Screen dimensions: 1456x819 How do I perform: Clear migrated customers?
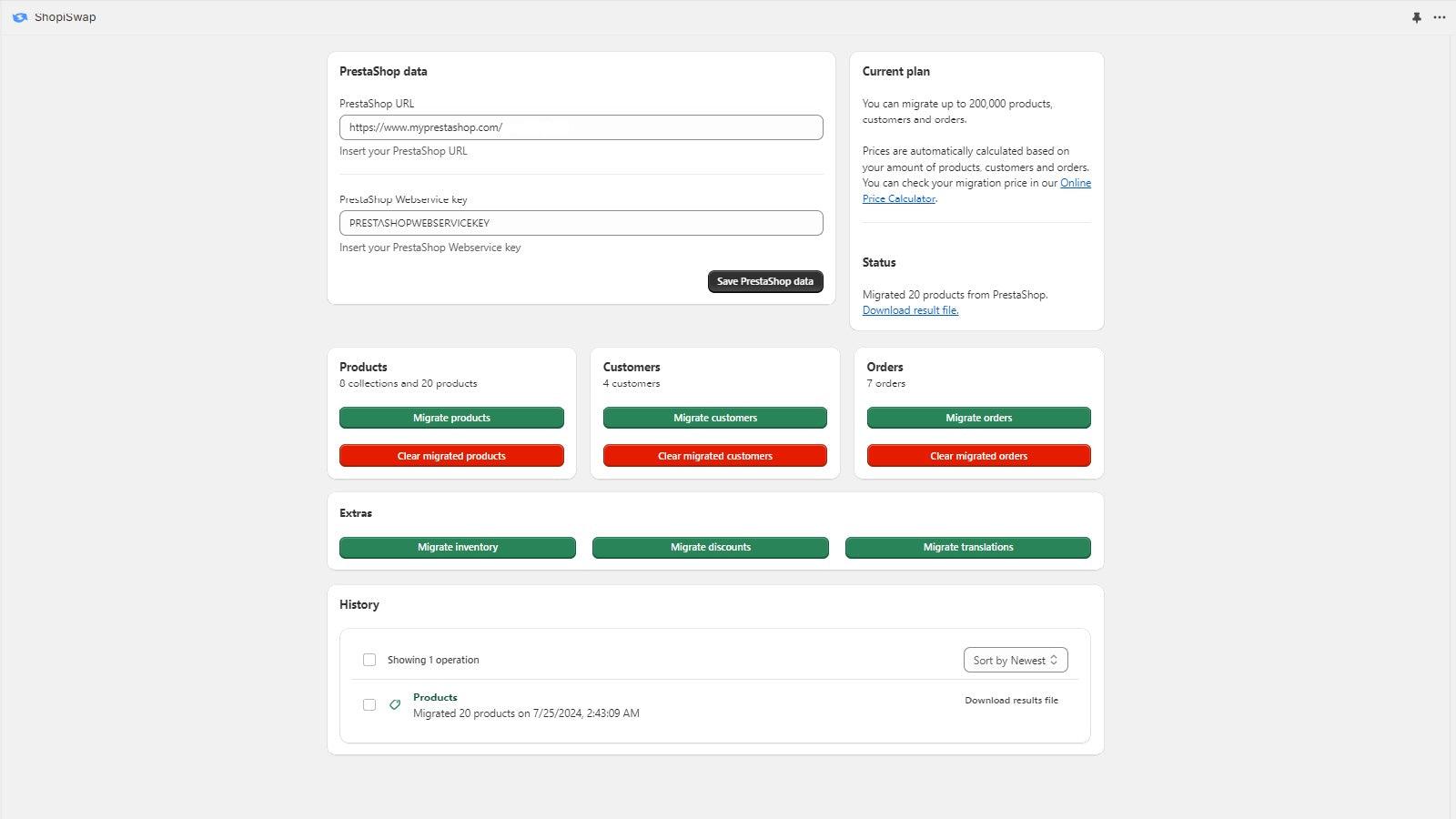714,455
